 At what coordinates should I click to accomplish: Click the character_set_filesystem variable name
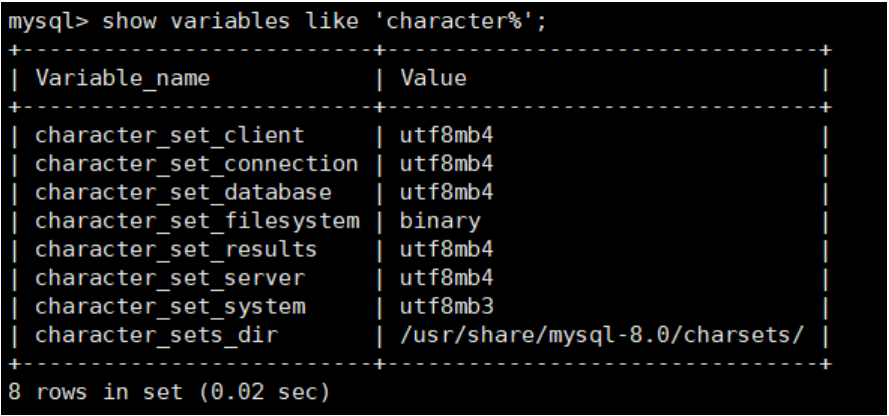point(196,220)
